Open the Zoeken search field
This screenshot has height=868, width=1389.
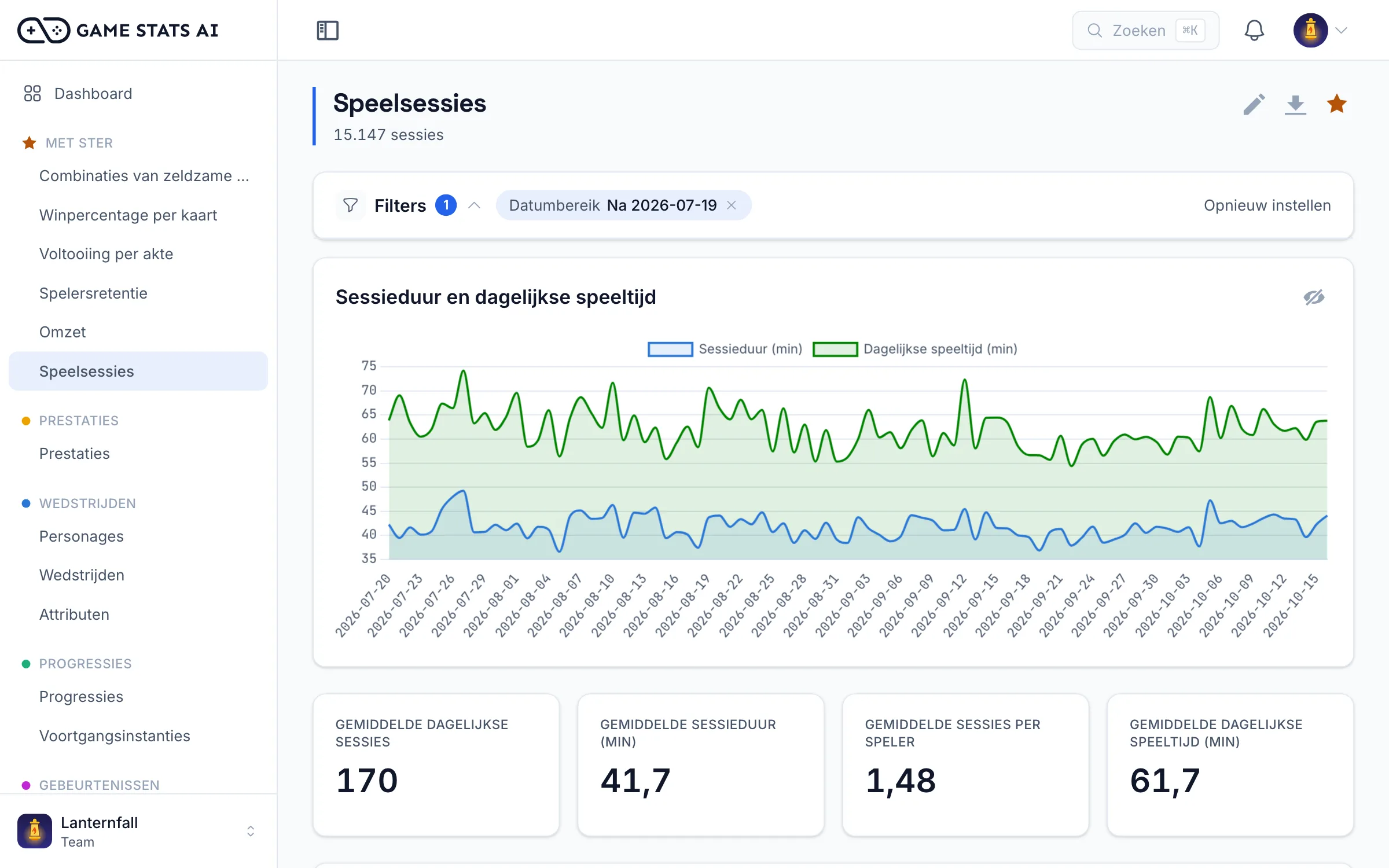(x=1145, y=31)
